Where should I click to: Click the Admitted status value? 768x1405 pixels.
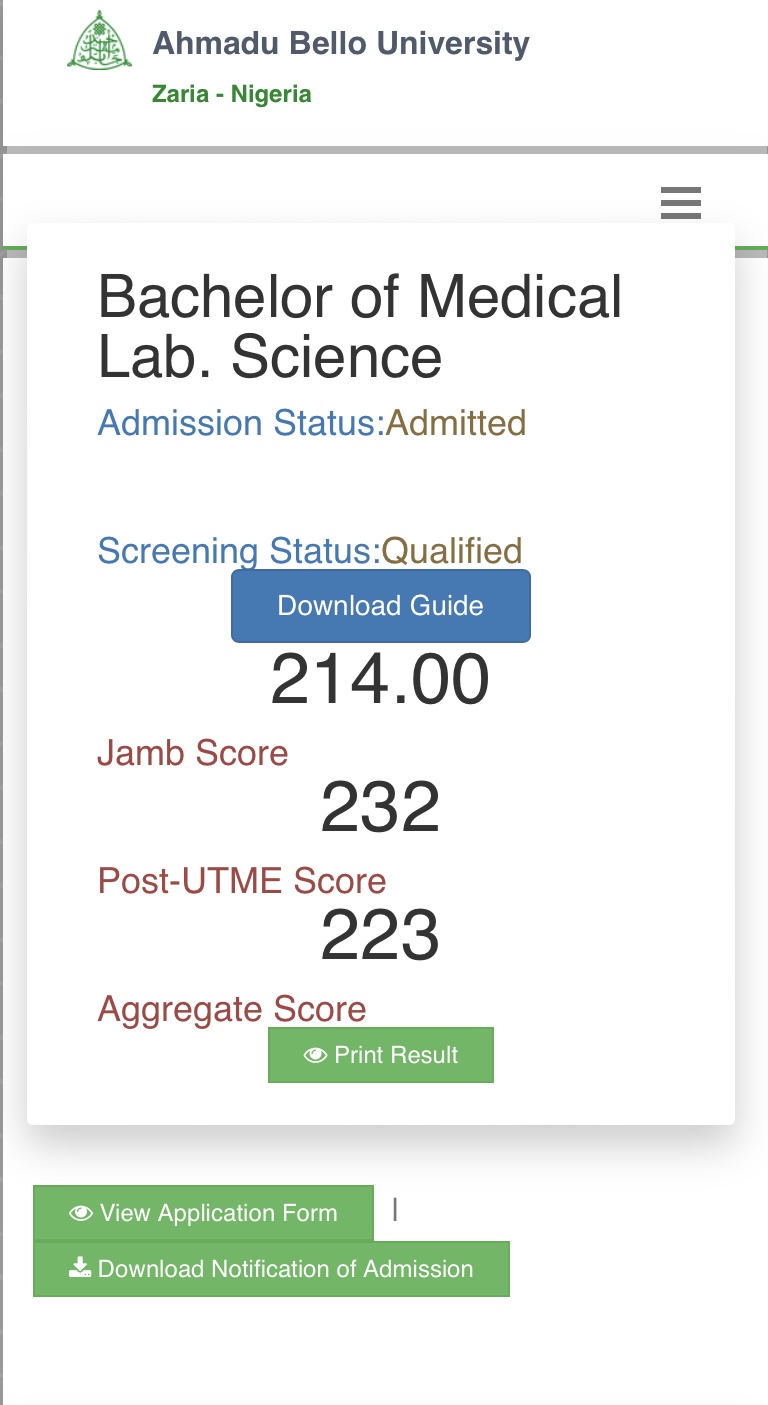click(x=456, y=423)
